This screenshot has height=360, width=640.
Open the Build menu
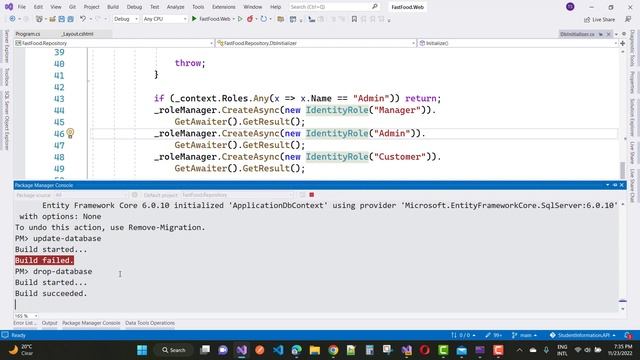click(113, 7)
